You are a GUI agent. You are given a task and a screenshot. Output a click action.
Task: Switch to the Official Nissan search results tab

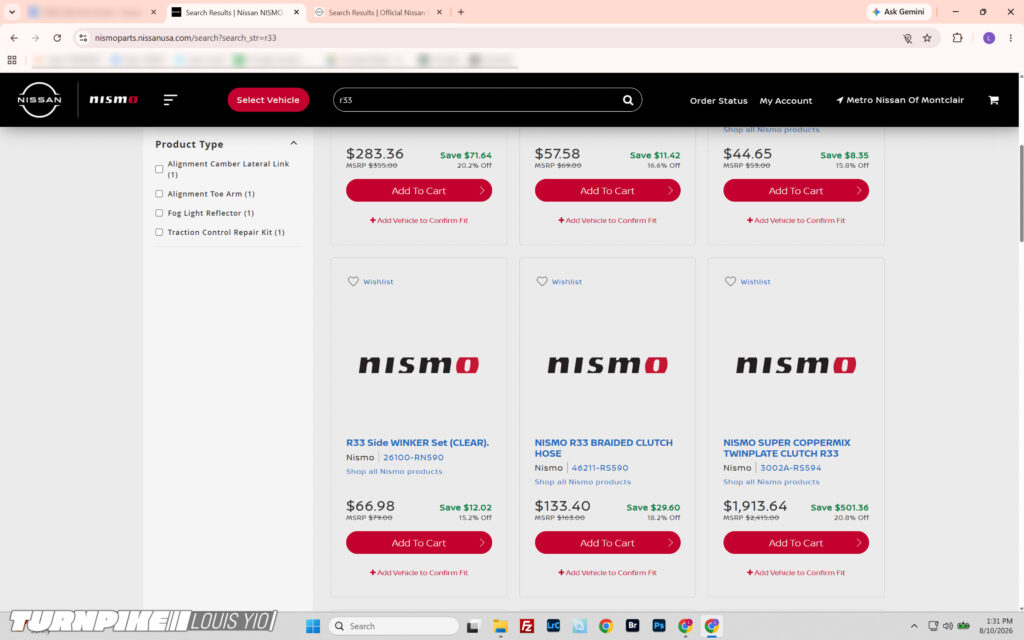[376, 12]
